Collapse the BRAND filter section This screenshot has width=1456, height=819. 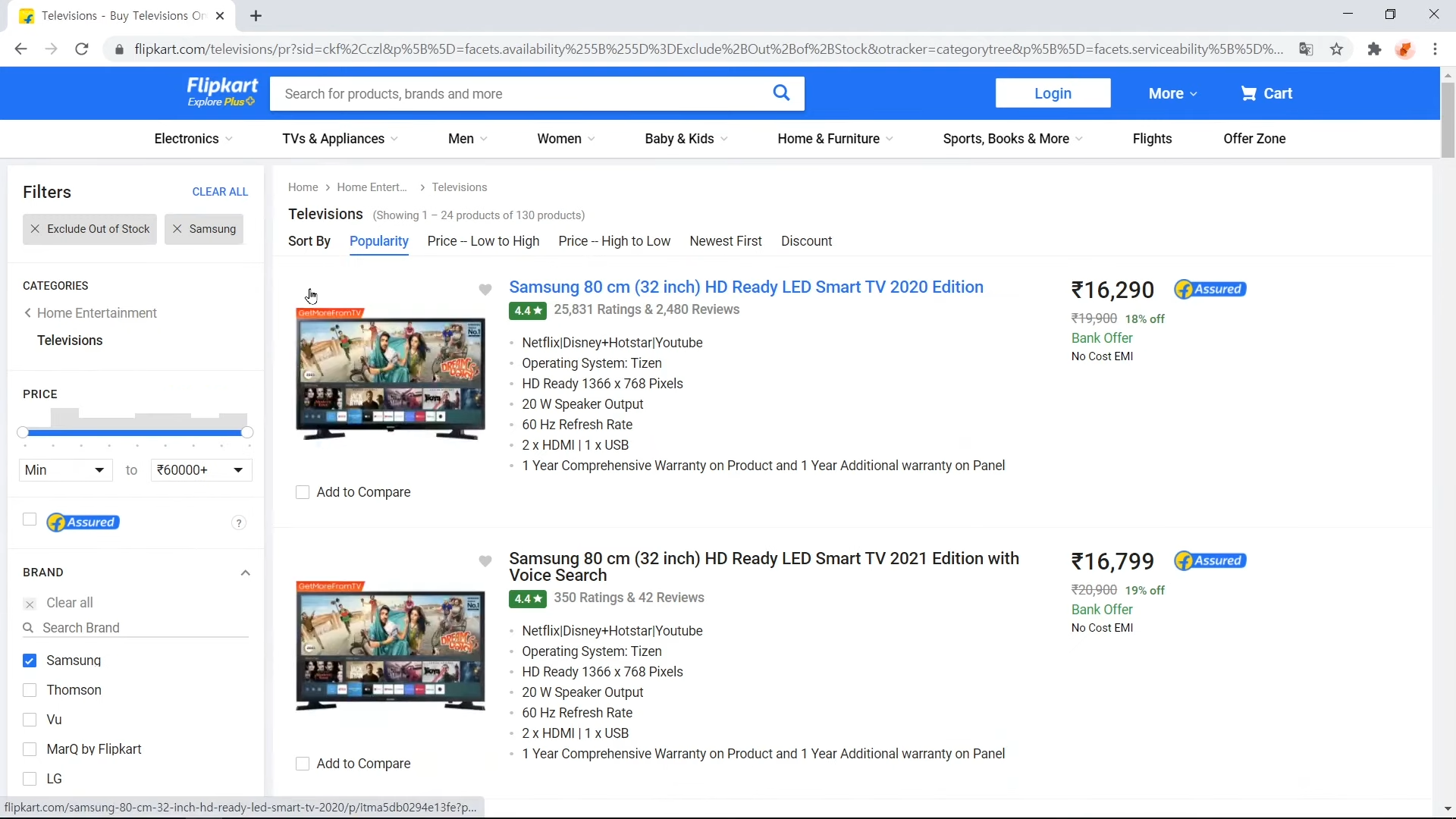pyautogui.click(x=245, y=573)
